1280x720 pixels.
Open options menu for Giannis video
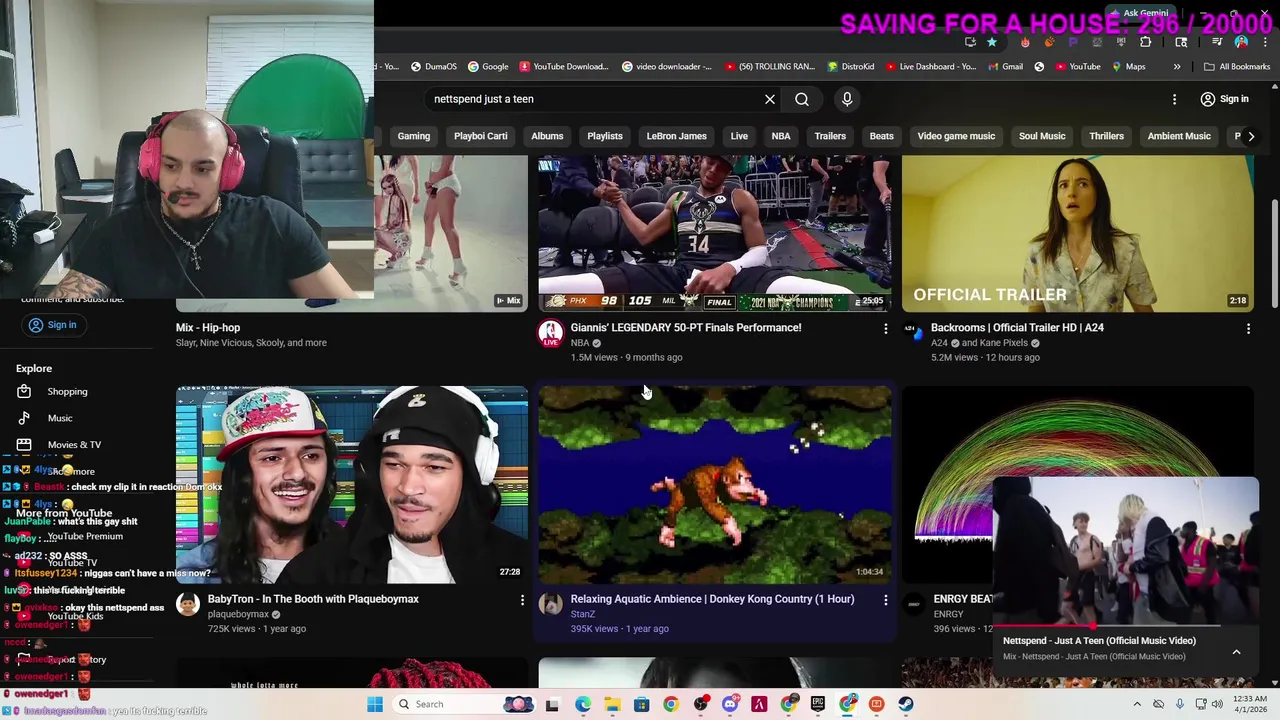[x=885, y=328]
